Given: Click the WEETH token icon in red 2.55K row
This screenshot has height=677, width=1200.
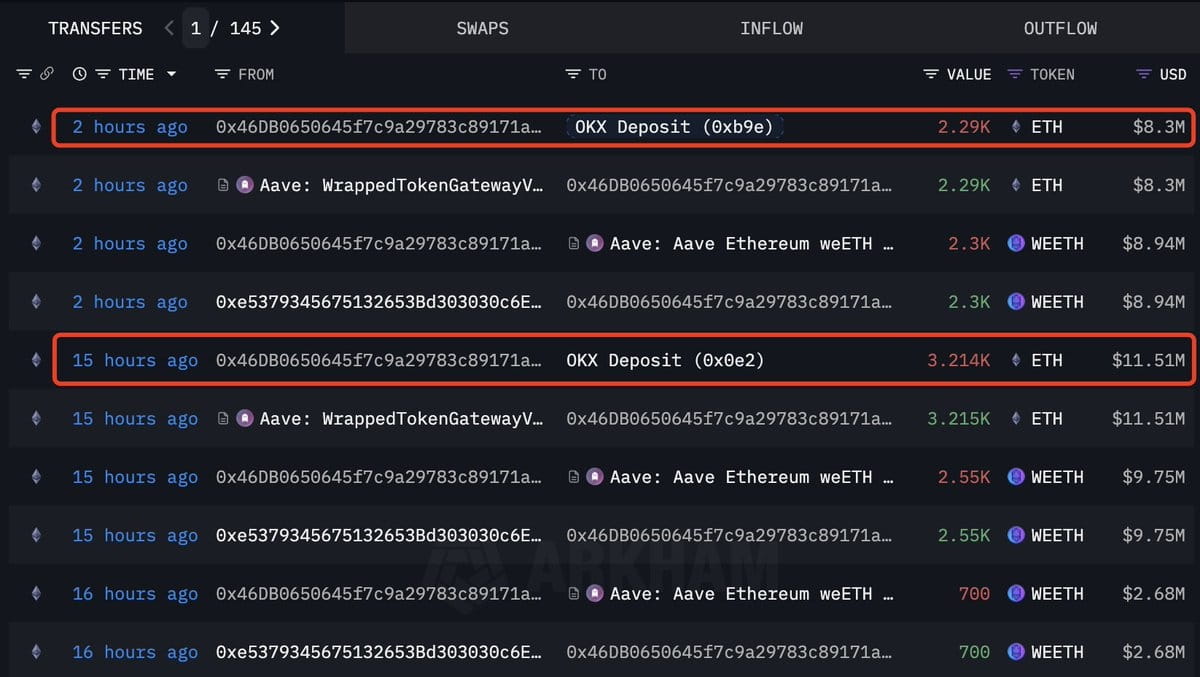Looking at the screenshot, I should click(x=1016, y=477).
